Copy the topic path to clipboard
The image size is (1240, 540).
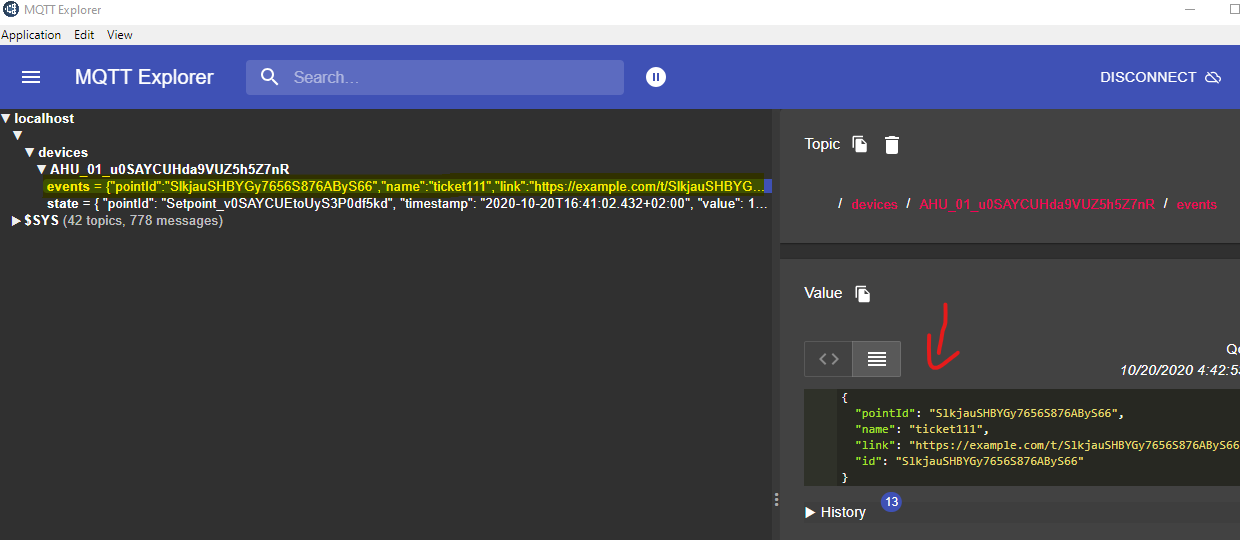click(860, 144)
